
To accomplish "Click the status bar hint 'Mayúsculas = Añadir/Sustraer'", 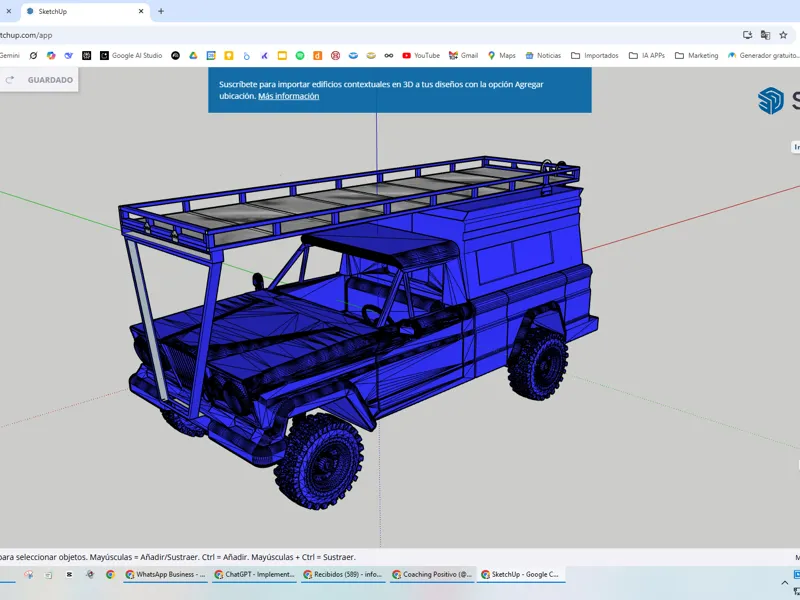I will point(144,557).
